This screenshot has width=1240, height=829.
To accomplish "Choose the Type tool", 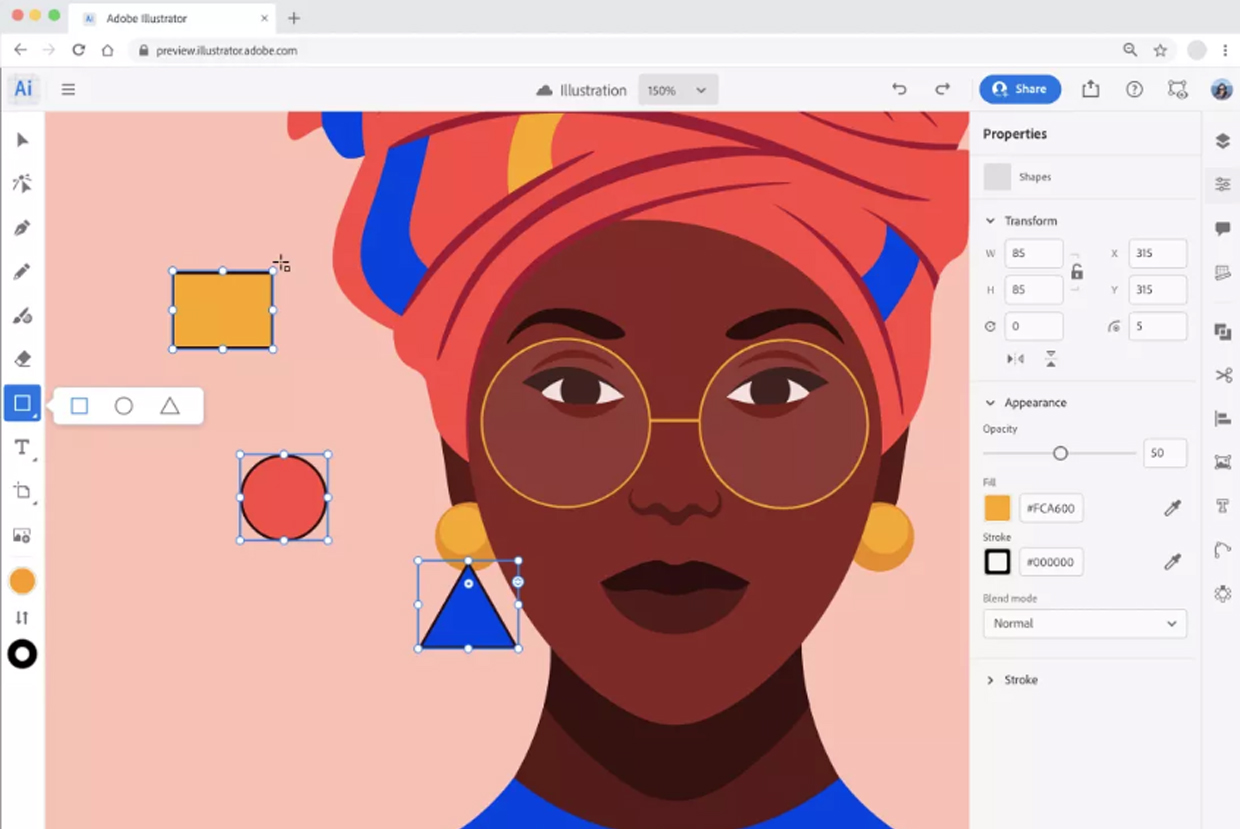I will click(22, 447).
